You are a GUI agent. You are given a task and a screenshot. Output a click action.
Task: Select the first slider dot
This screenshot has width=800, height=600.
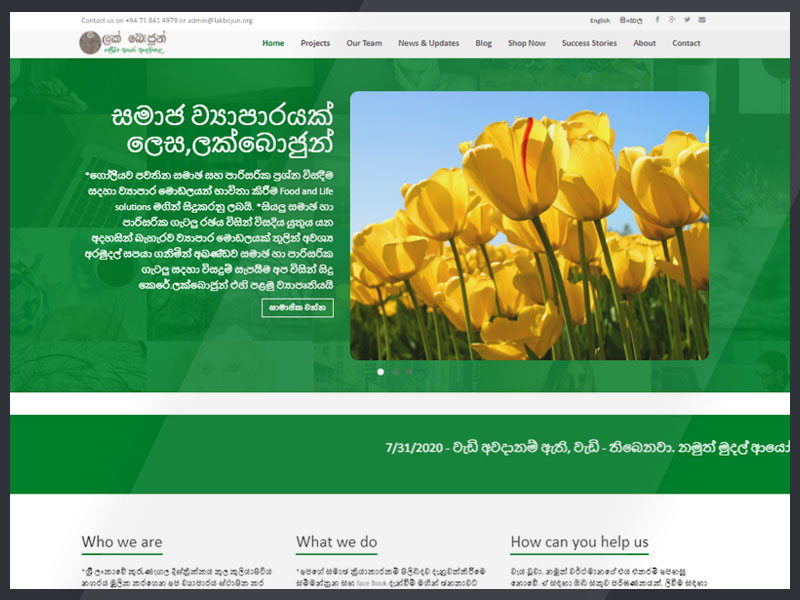click(380, 371)
